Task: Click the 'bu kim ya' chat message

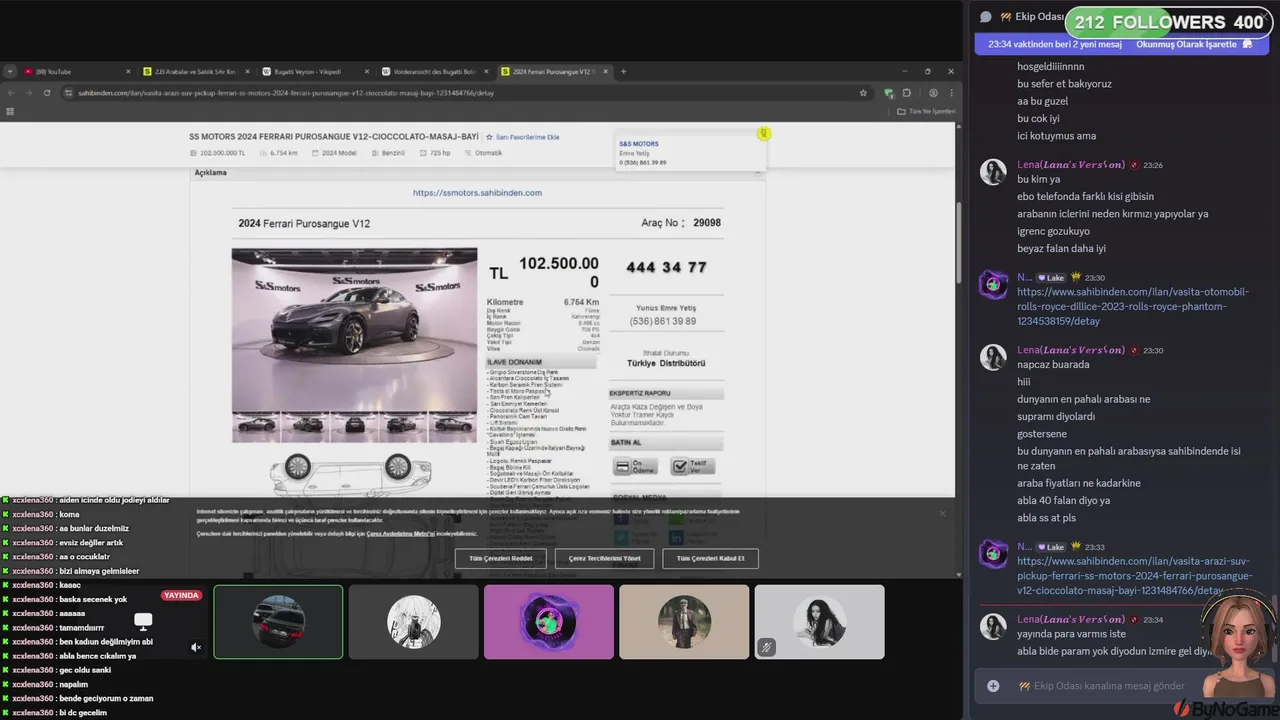Action: coord(1038,180)
